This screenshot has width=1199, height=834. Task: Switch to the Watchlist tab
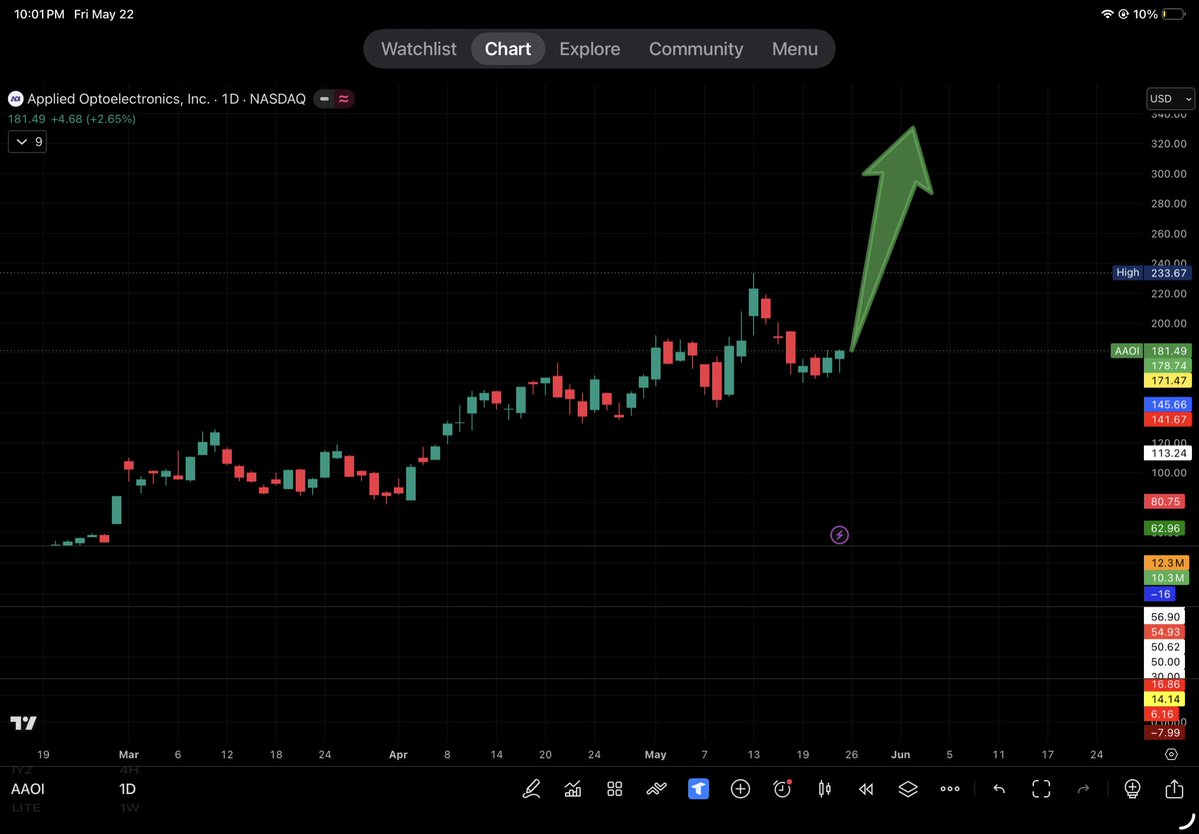pos(418,49)
